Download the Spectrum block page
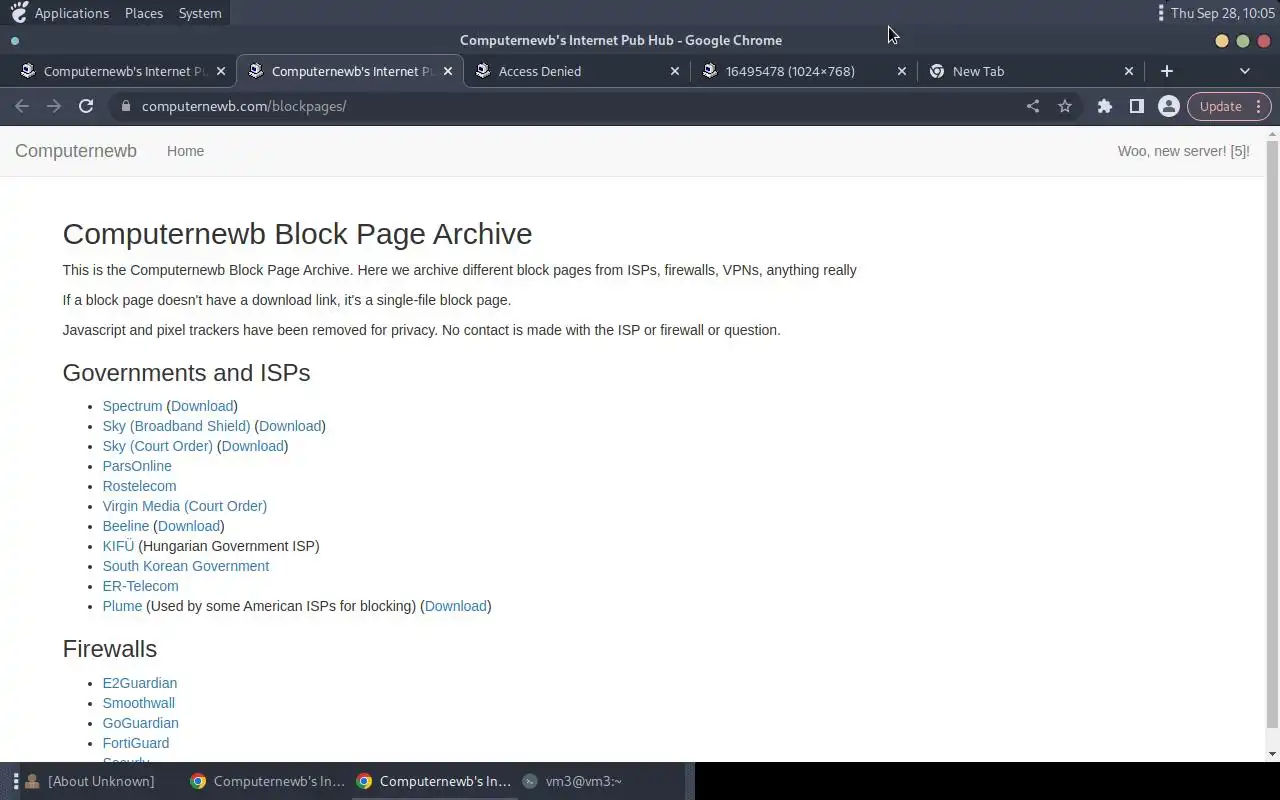The width and height of the screenshot is (1280, 800). (202, 406)
